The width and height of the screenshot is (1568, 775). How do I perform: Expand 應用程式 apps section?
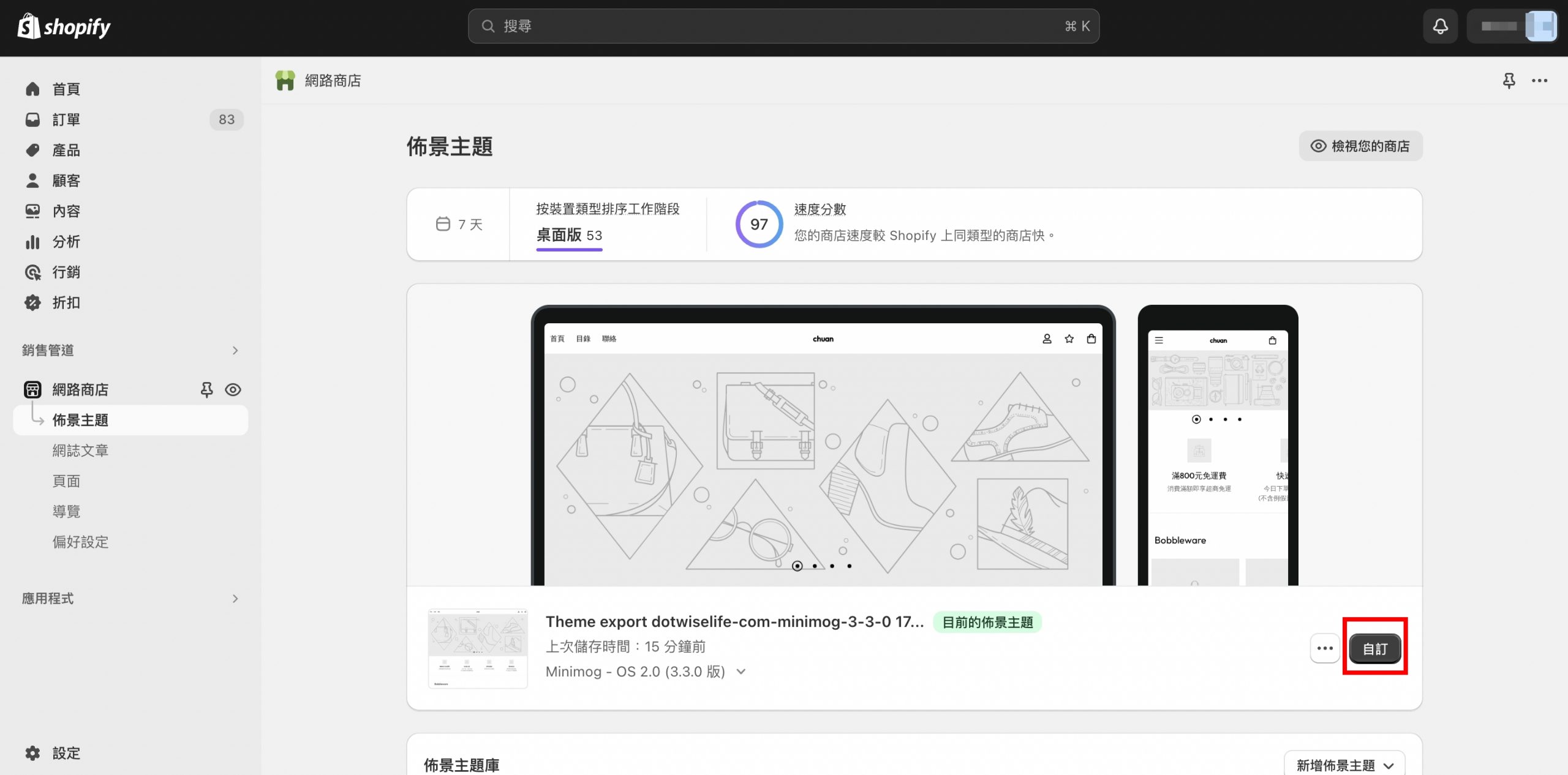coord(235,598)
